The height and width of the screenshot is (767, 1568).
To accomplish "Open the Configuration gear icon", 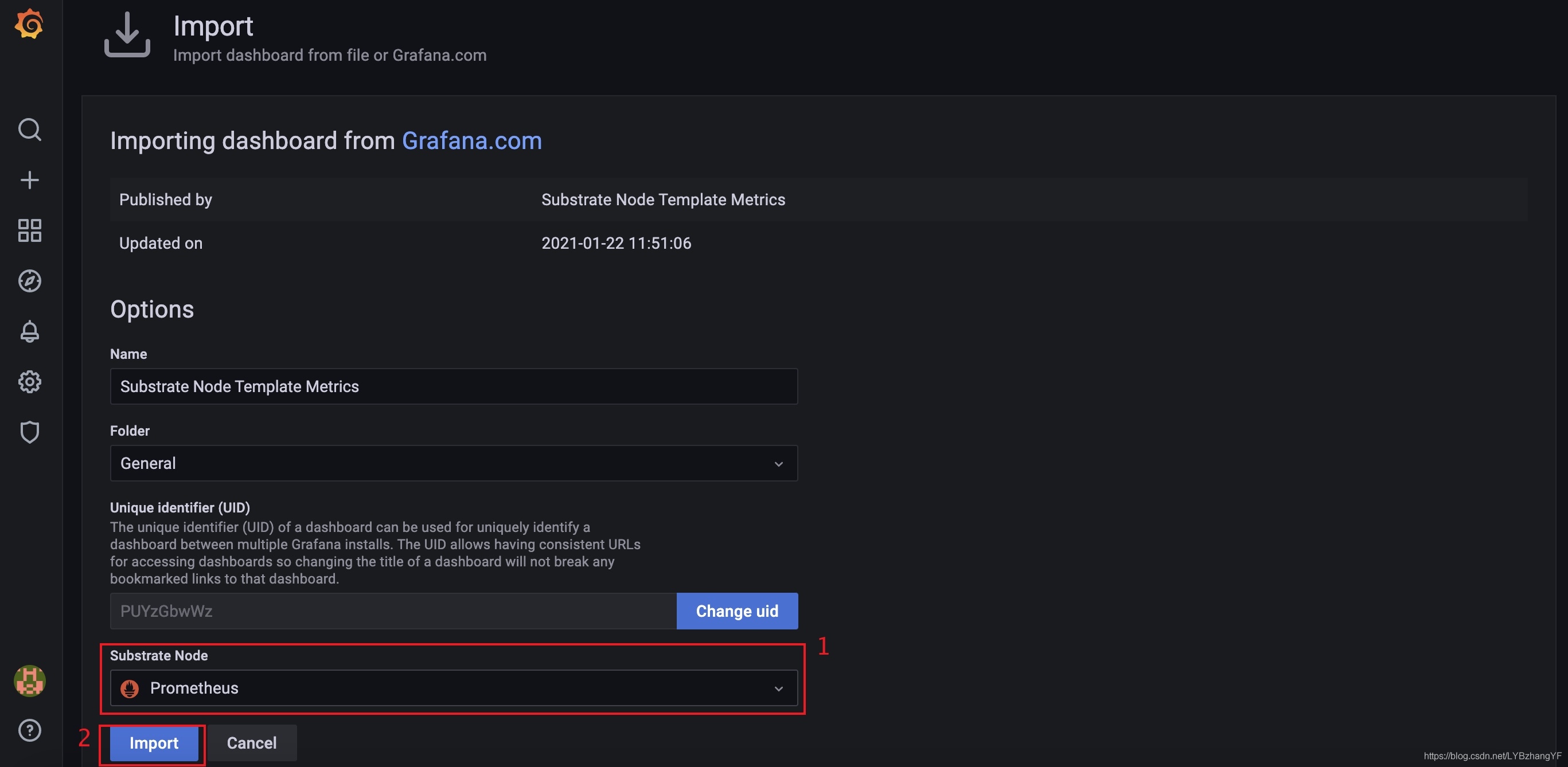I will tap(29, 382).
